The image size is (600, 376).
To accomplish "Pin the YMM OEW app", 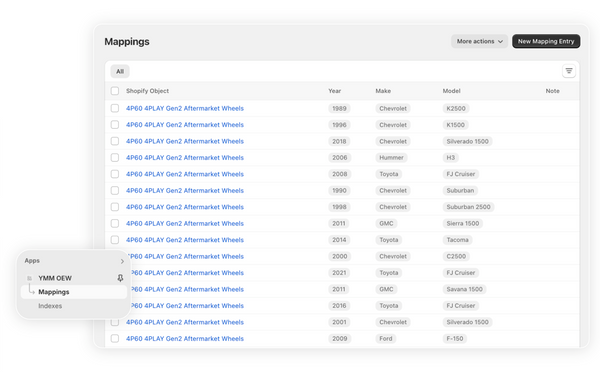I will click(120, 278).
